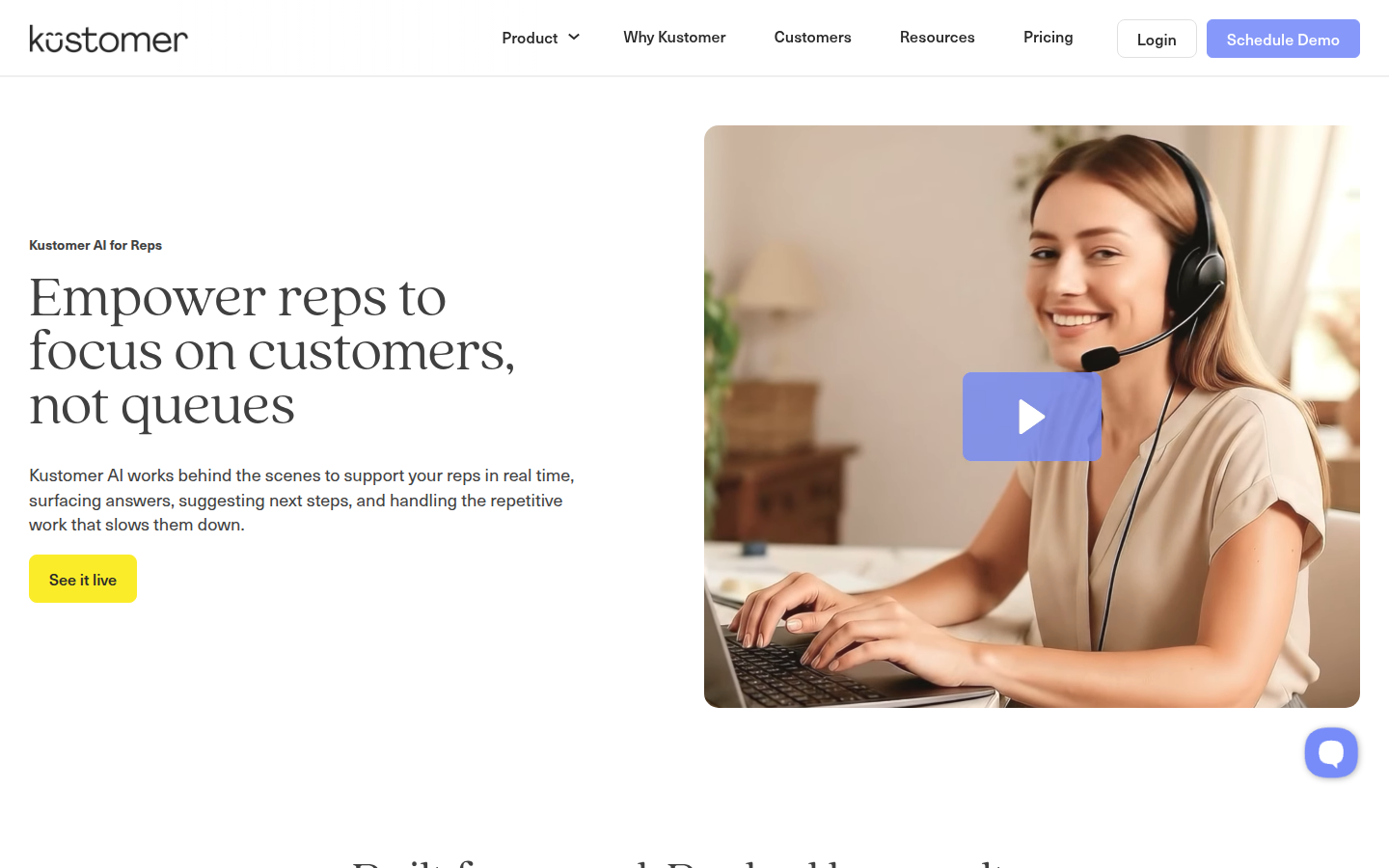Click the yellow See it live button

tap(83, 579)
